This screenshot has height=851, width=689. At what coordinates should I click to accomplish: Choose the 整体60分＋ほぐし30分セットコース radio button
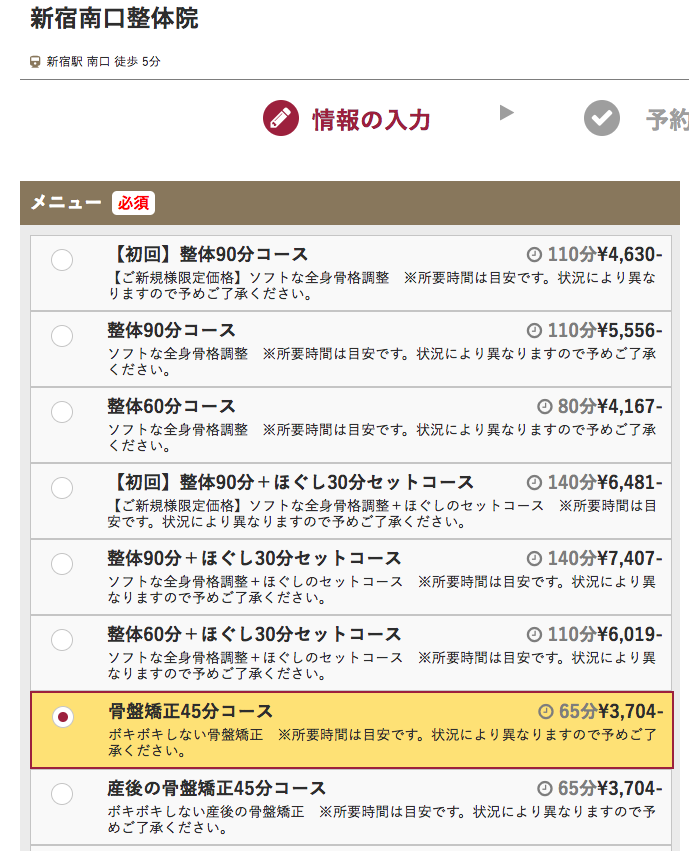[x=62, y=640]
